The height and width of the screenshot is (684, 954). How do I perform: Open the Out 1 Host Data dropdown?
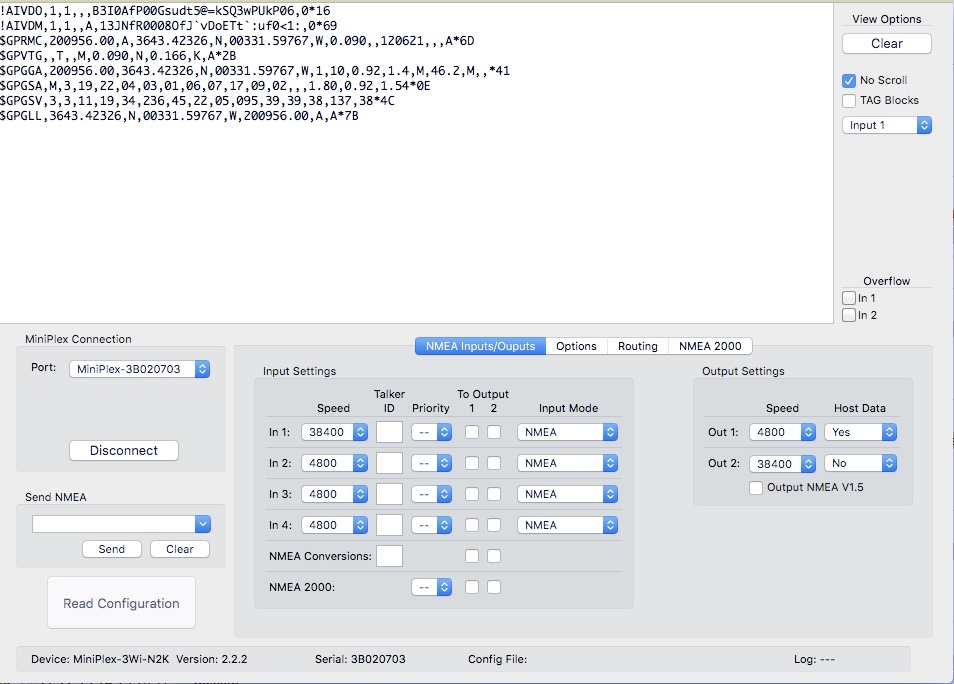860,432
